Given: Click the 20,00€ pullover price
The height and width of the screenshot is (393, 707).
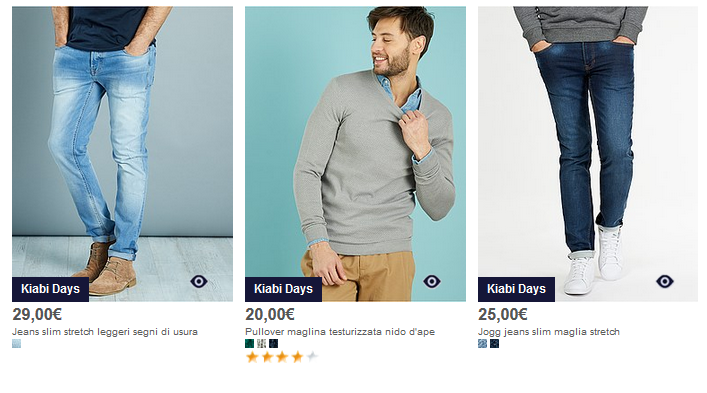Looking at the screenshot, I should pyautogui.click(x=270, y=315).
